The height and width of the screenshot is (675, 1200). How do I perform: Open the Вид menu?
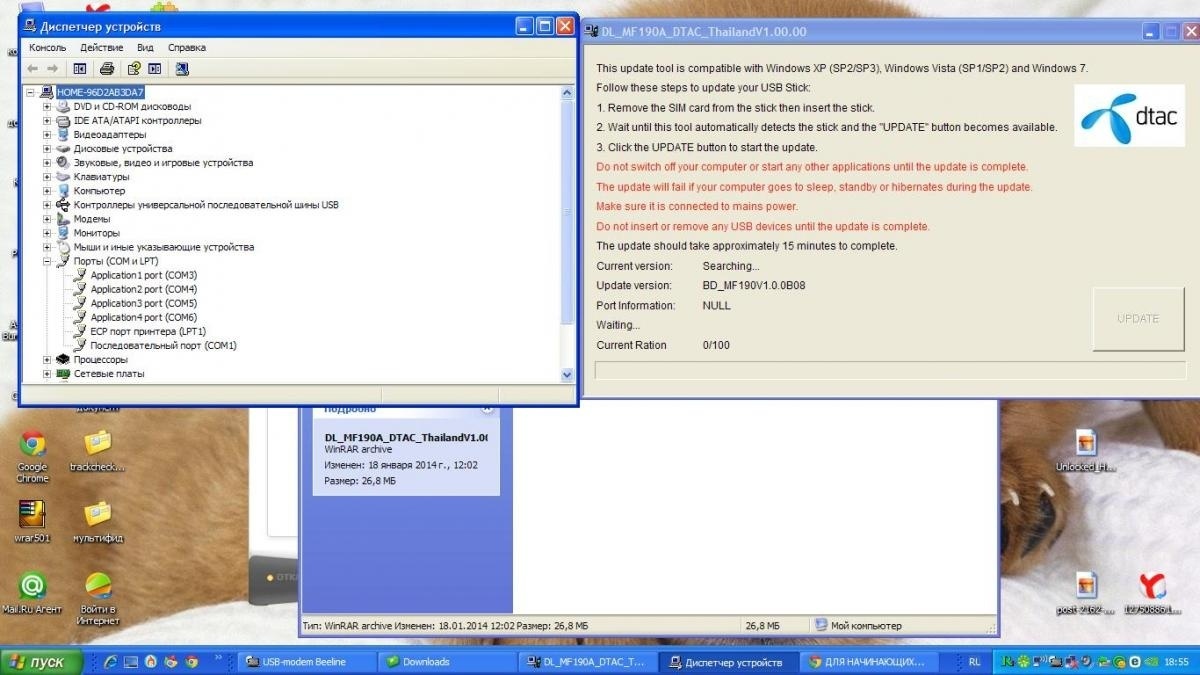pyautogui.click(x=145, y=47)
